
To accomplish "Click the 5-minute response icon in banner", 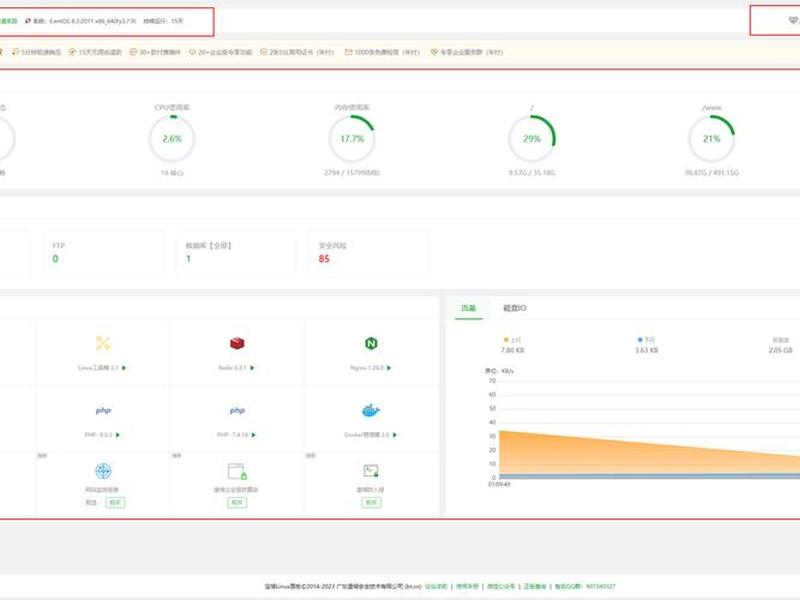I will [15, 52].
